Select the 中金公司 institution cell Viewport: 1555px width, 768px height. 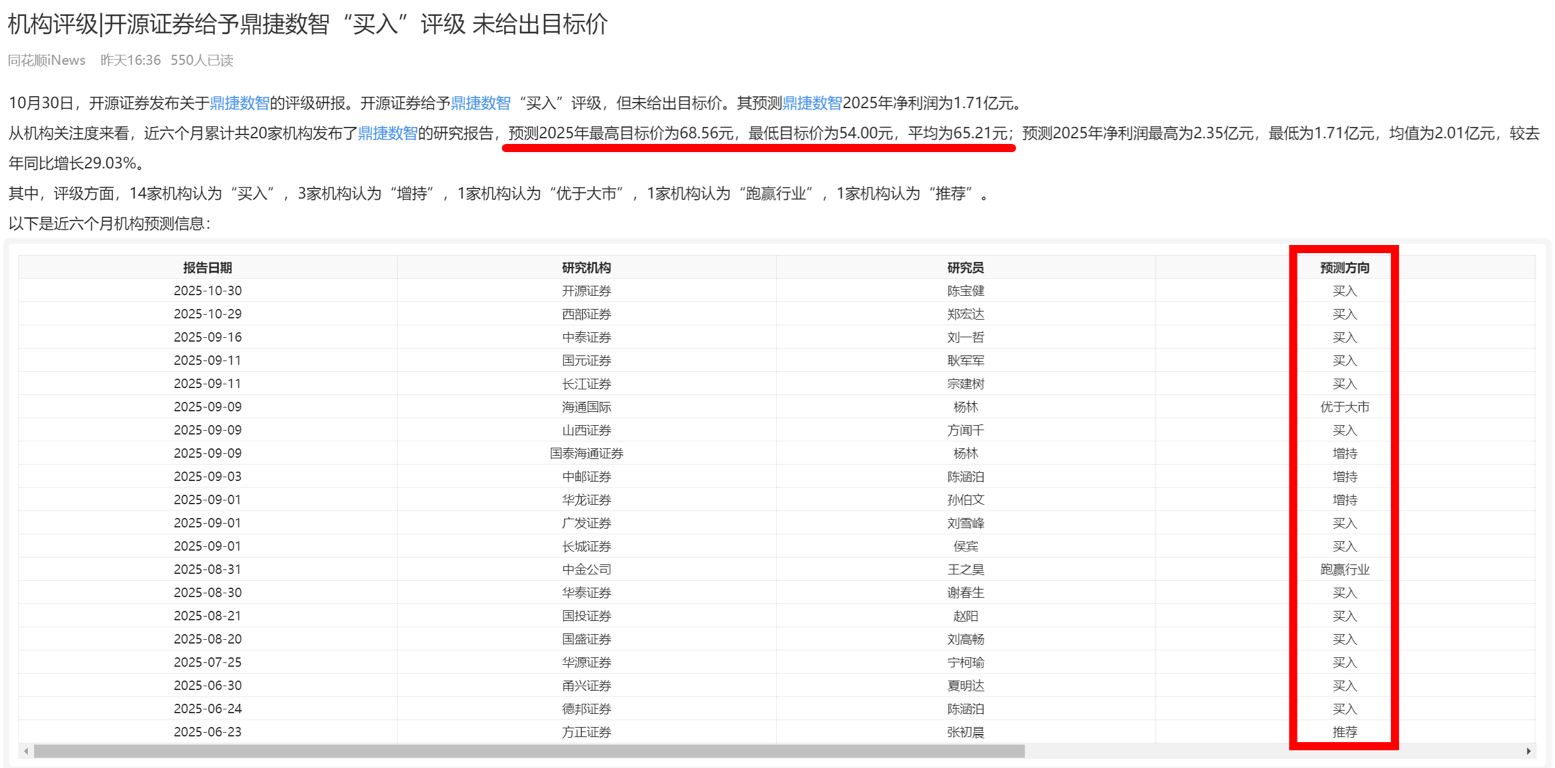tap(587, 569)
